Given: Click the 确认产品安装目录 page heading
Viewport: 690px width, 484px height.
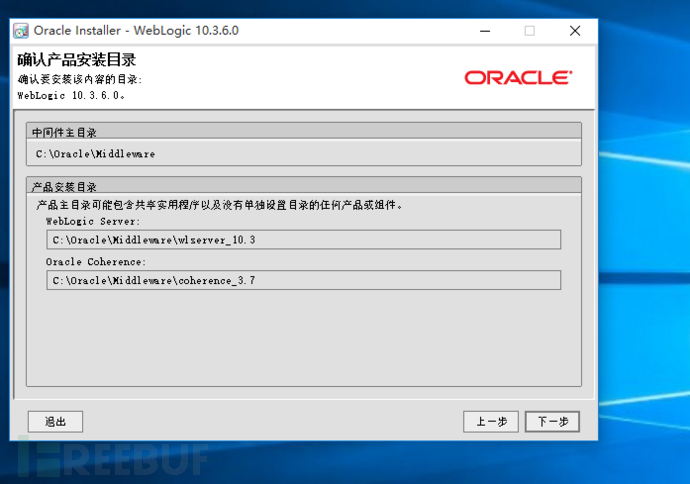Looking at the screenshot, I should (x=77, y=59).
